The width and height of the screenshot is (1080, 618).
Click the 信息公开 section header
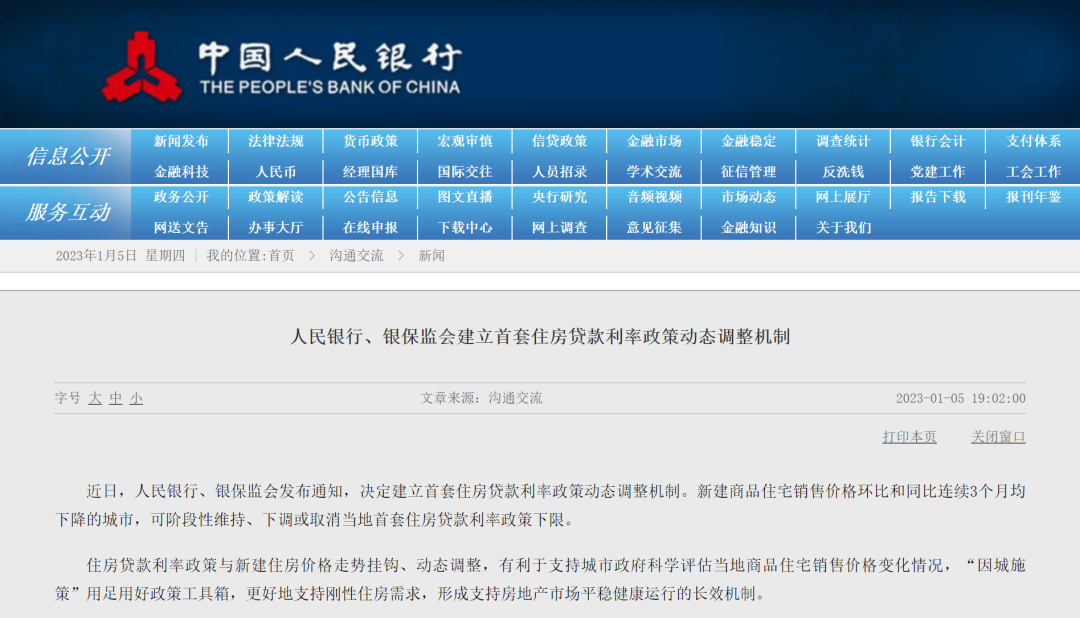[x=68, y=156]
